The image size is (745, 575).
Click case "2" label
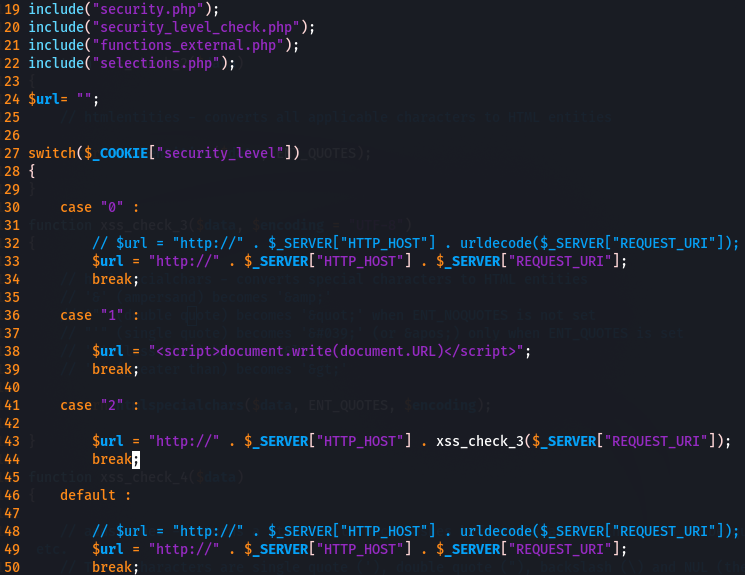(100, 405)
